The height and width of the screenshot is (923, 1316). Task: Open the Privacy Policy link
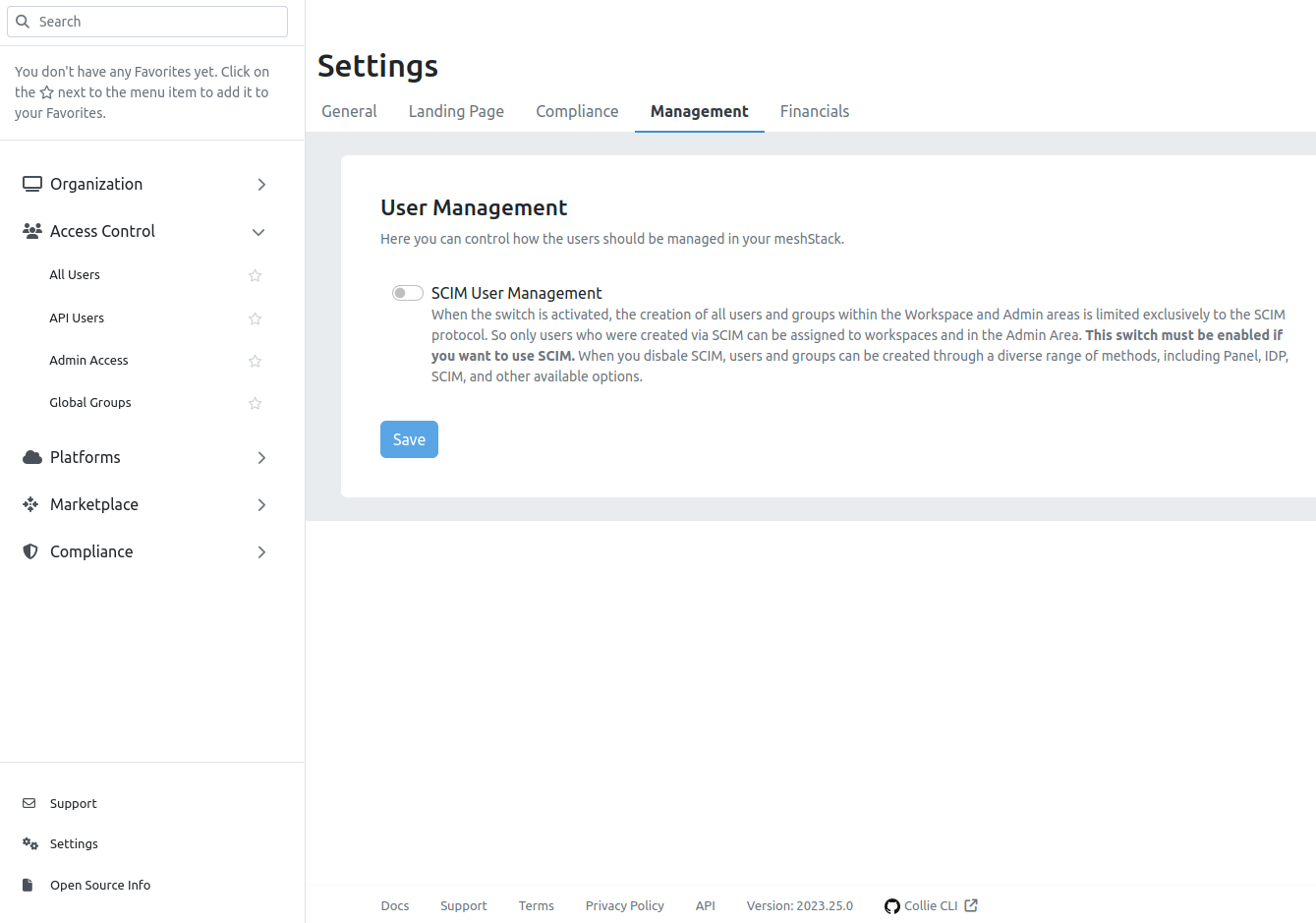pyautogui.click(x=624, y=905)
